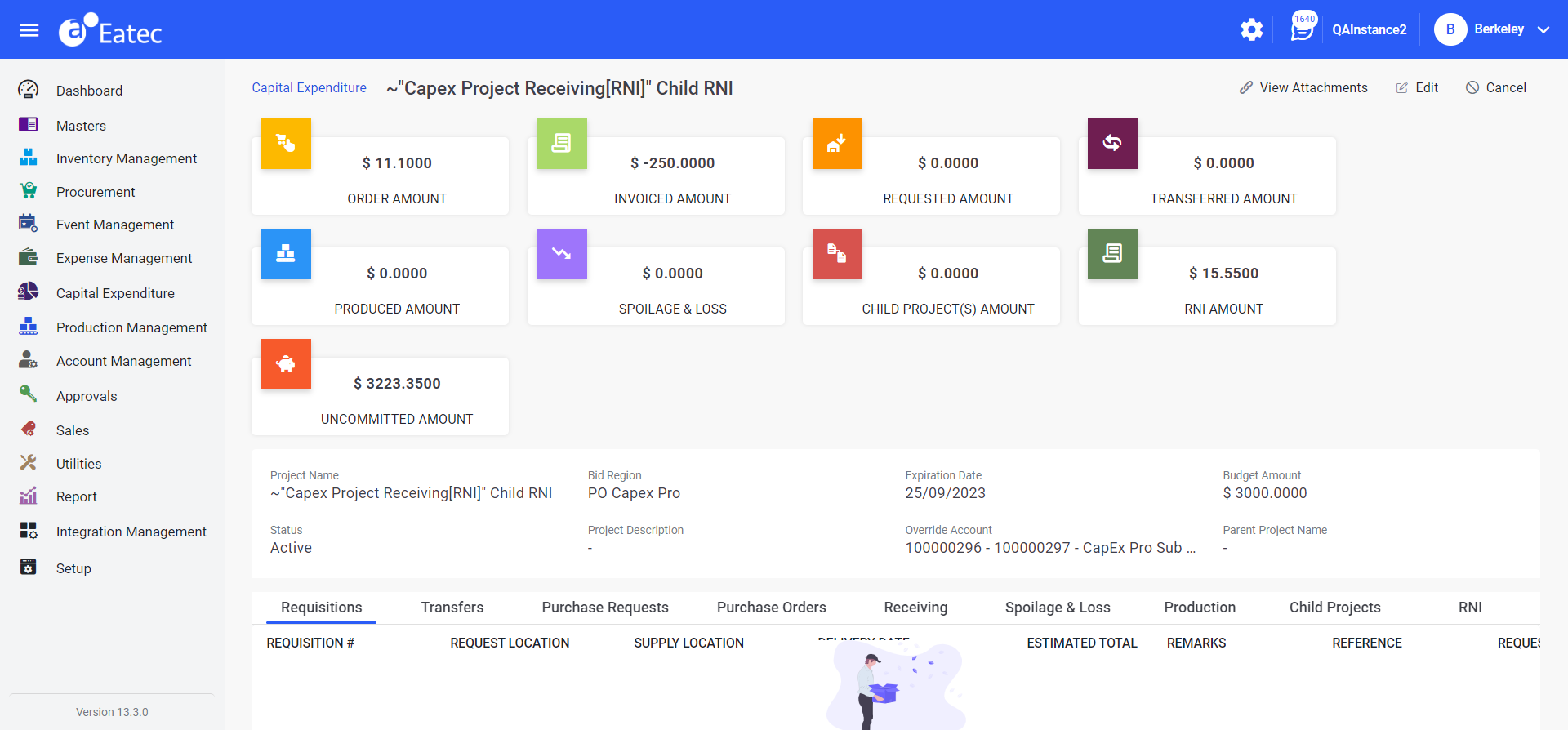Open the chat notifications icon
The width and height of the screenshot is (1568, 730).
[x=1302, y=30]
